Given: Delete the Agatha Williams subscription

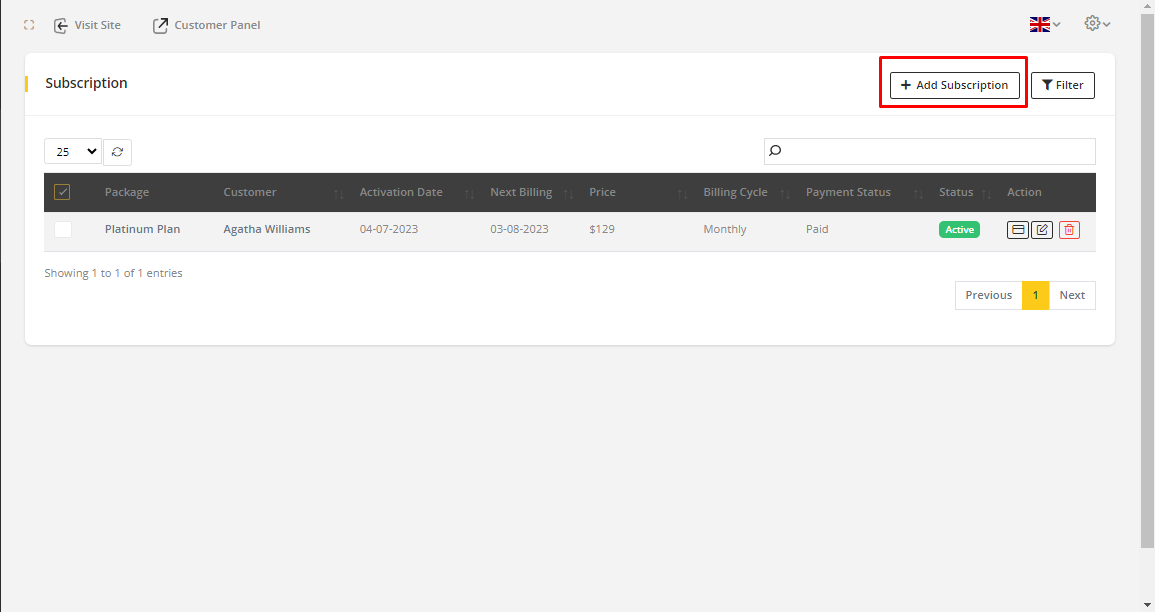Looking at the screenshot, I should 1069,230.
